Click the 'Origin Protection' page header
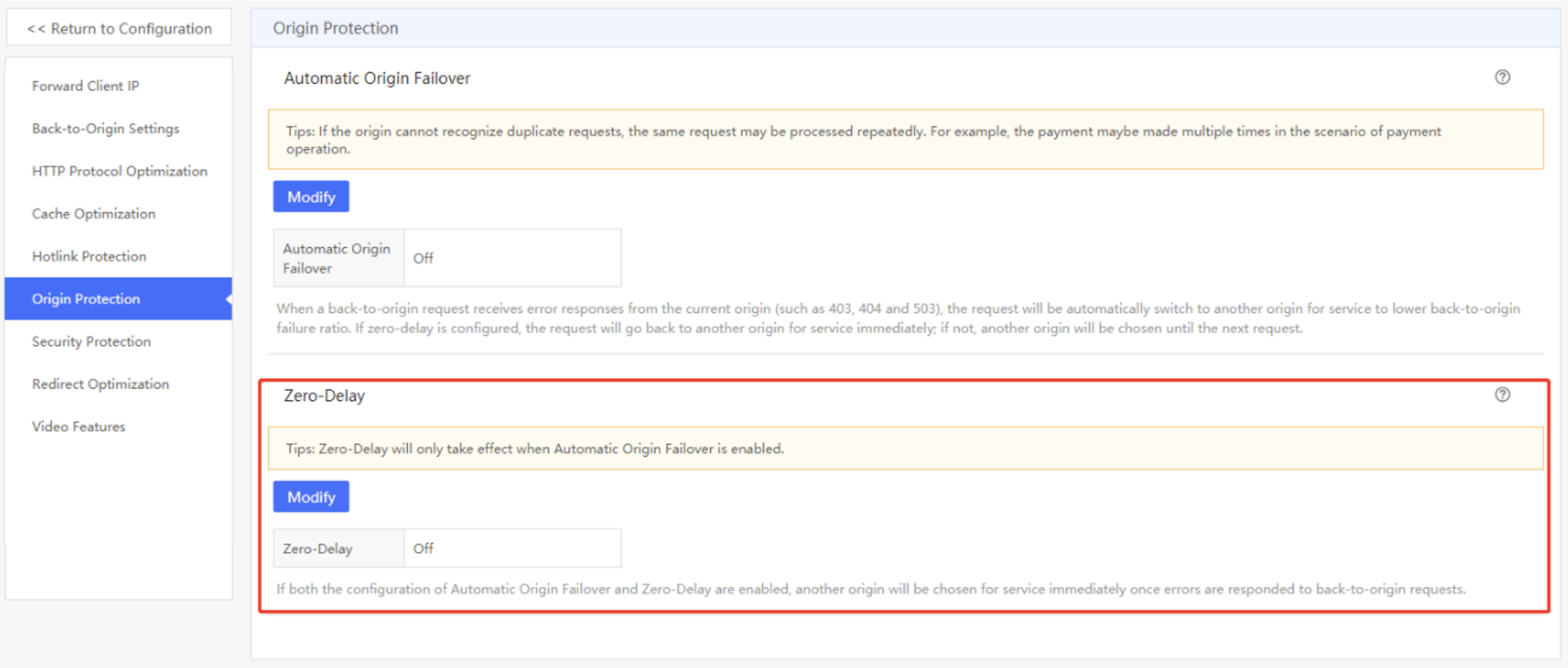This screenshot has height=668, width=1568. 336,28
